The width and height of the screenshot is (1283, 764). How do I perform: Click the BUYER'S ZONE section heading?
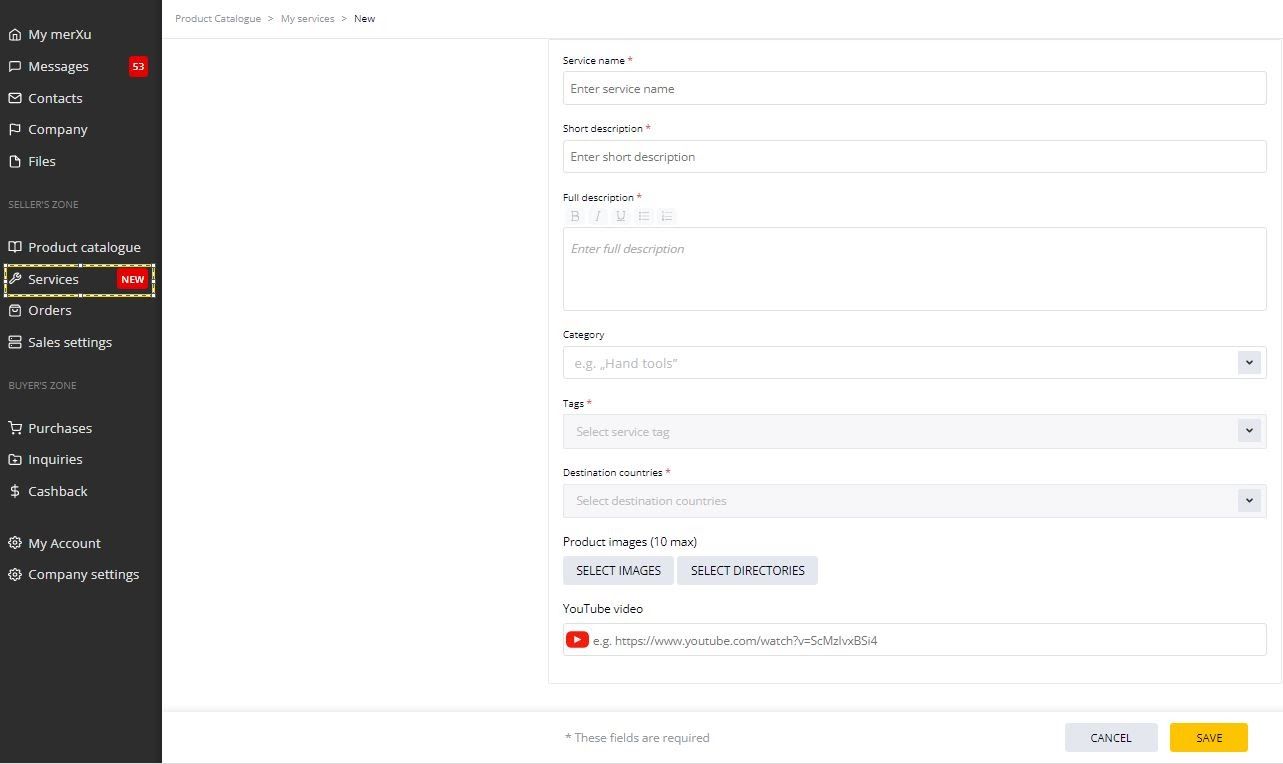(x=42, y=385)
